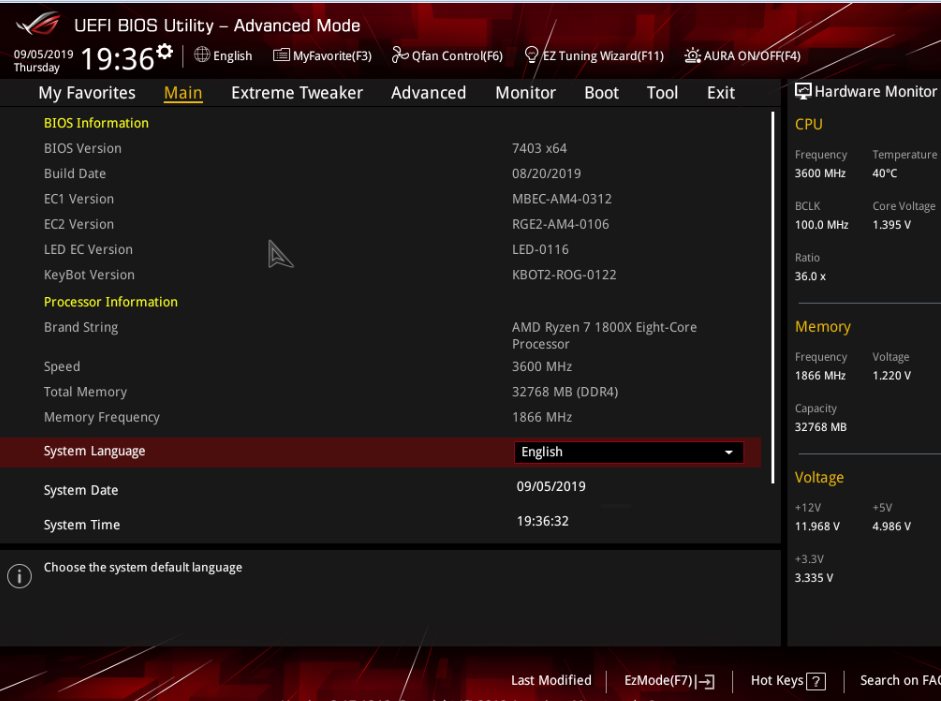Open the Extreme Tweaker tab
Viewport: 941px width, 701px height.
tap(297, 92)
